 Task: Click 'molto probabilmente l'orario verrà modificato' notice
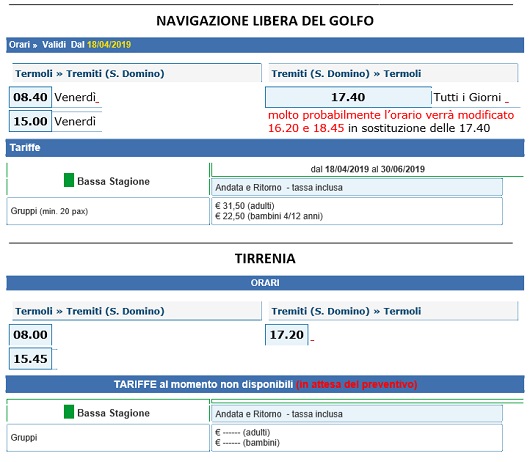coord(391,115)
